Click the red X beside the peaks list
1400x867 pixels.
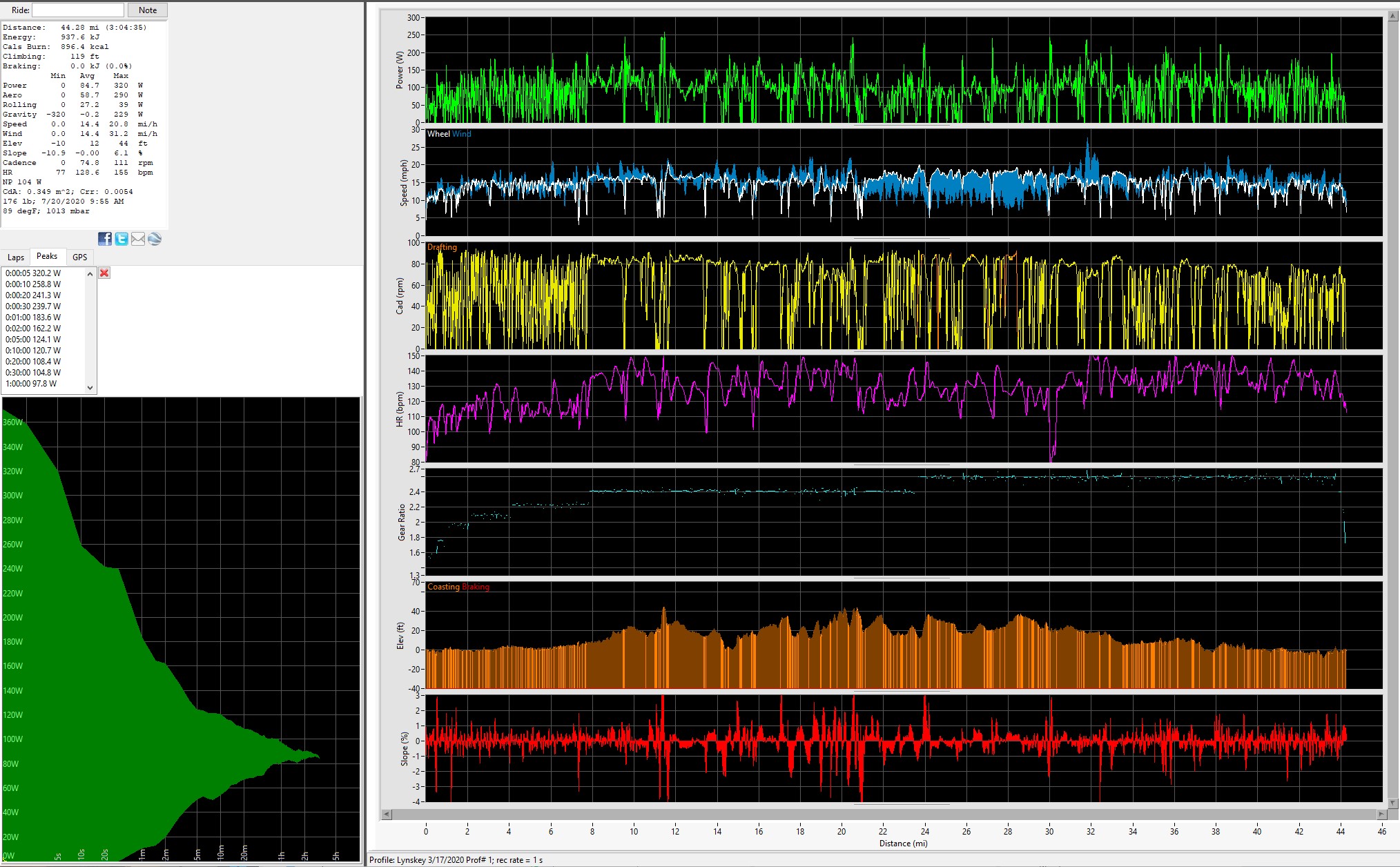coord(104,273)
